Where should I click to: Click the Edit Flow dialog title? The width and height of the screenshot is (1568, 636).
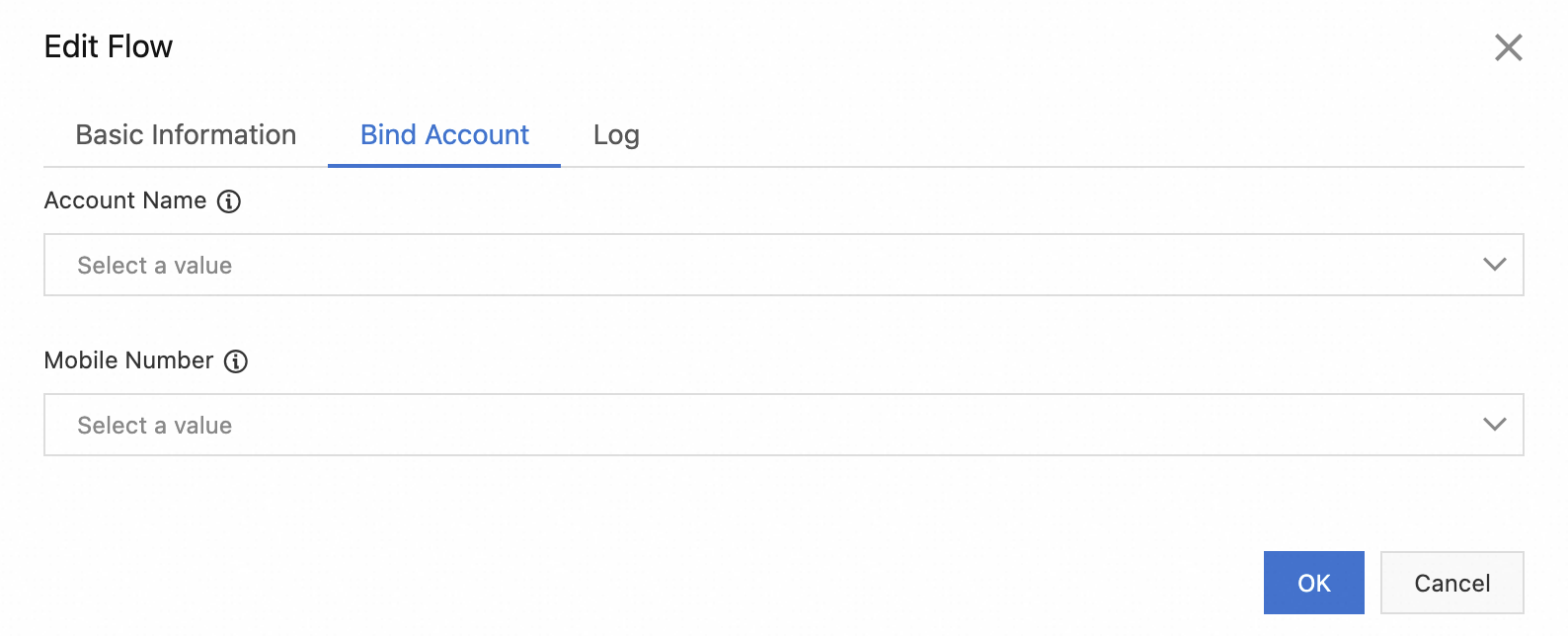click(x=109, y=47)
